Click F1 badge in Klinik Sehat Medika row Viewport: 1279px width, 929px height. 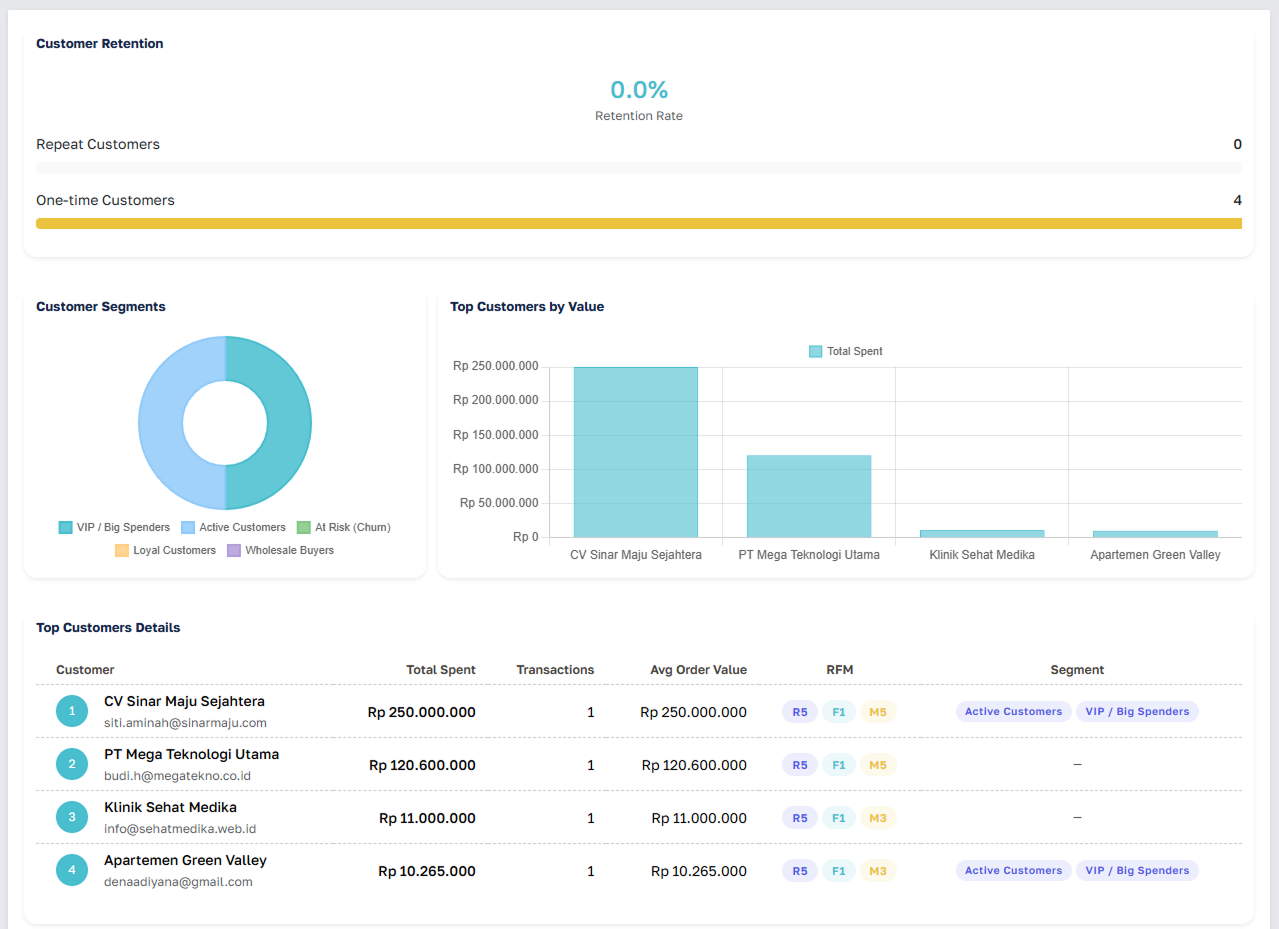tap(839, 818)
